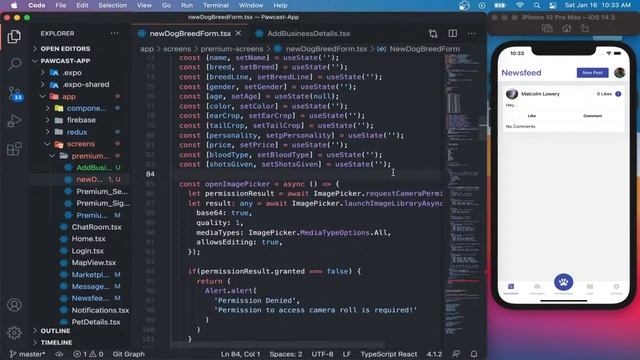Open Explorer more actions ellipsis
This screenshot has width=640, height=360.
click(x=114, y=33)
